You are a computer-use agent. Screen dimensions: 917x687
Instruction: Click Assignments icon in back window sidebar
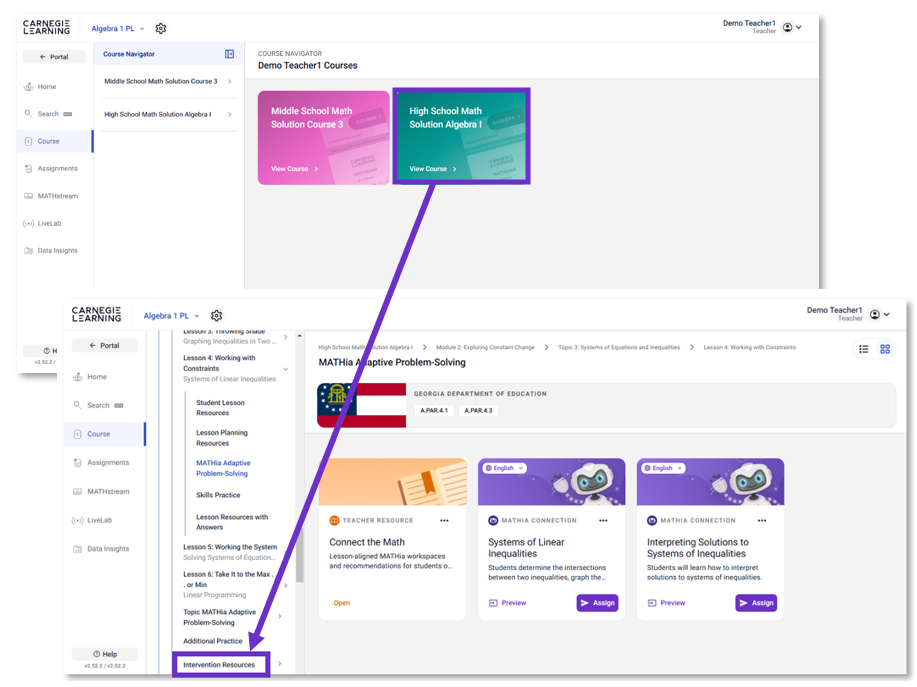(x=28, y=168)
